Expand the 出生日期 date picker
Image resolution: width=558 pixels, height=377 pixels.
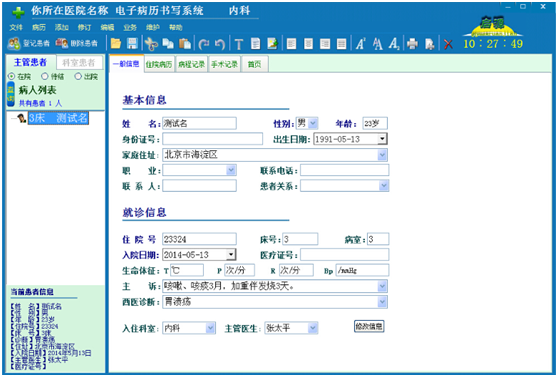[x=382, y=139]
